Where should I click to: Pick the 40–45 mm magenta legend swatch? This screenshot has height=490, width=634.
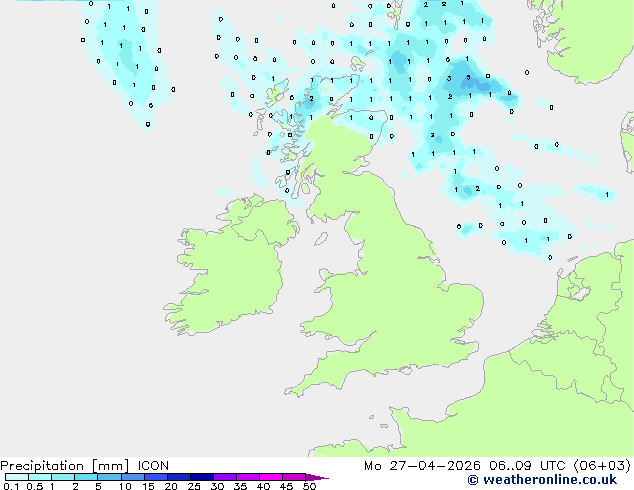click(271, 477)
